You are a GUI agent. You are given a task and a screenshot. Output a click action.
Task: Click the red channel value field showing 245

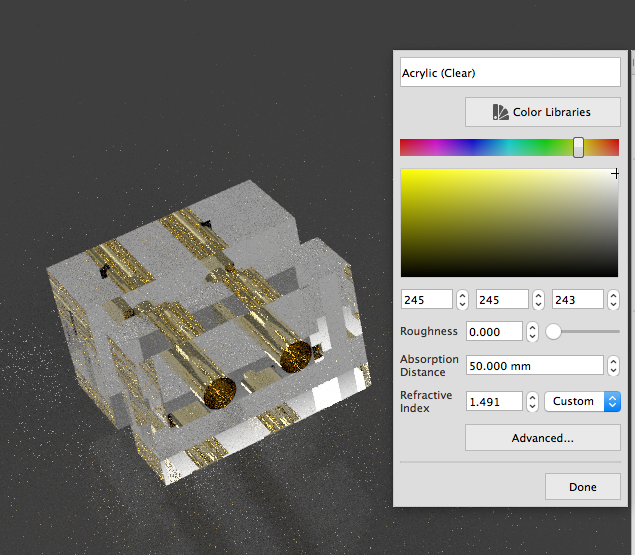tap(426, 299)
